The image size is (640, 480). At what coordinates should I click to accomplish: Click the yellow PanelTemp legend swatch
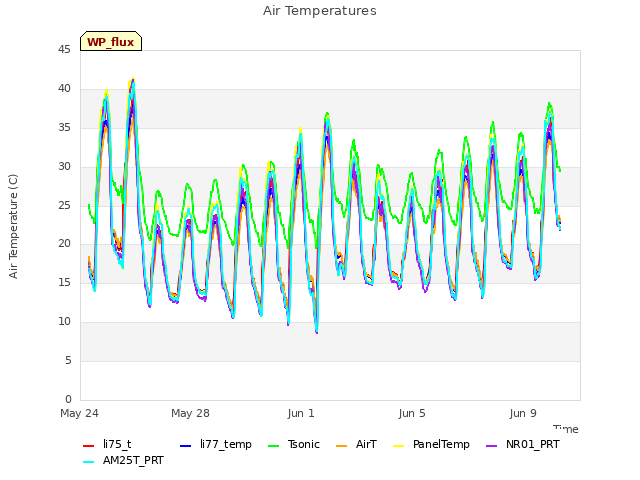[x=398, y=446]
